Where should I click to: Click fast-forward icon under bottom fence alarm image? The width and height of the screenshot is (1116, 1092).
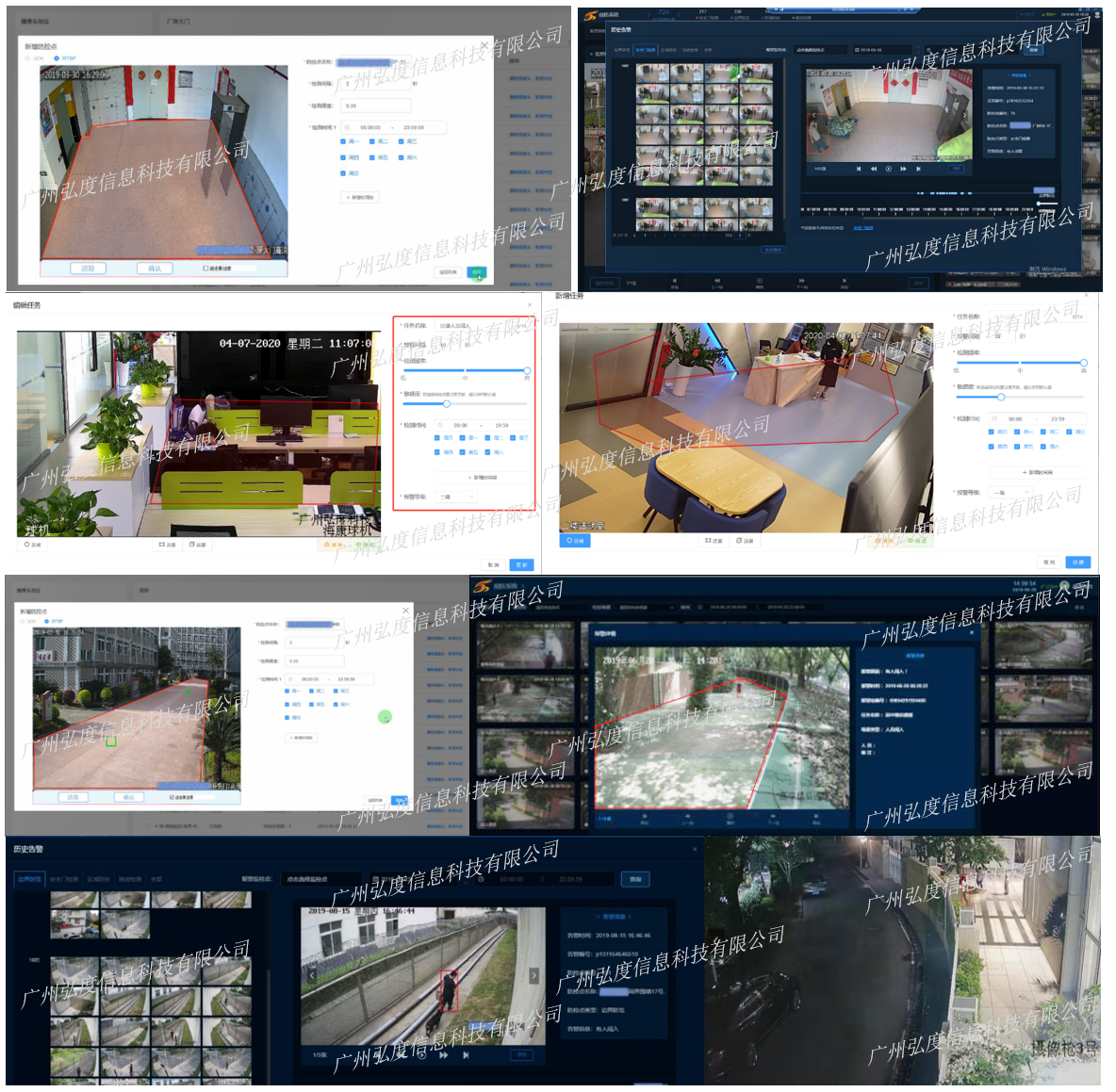[x=443, y=1055]
